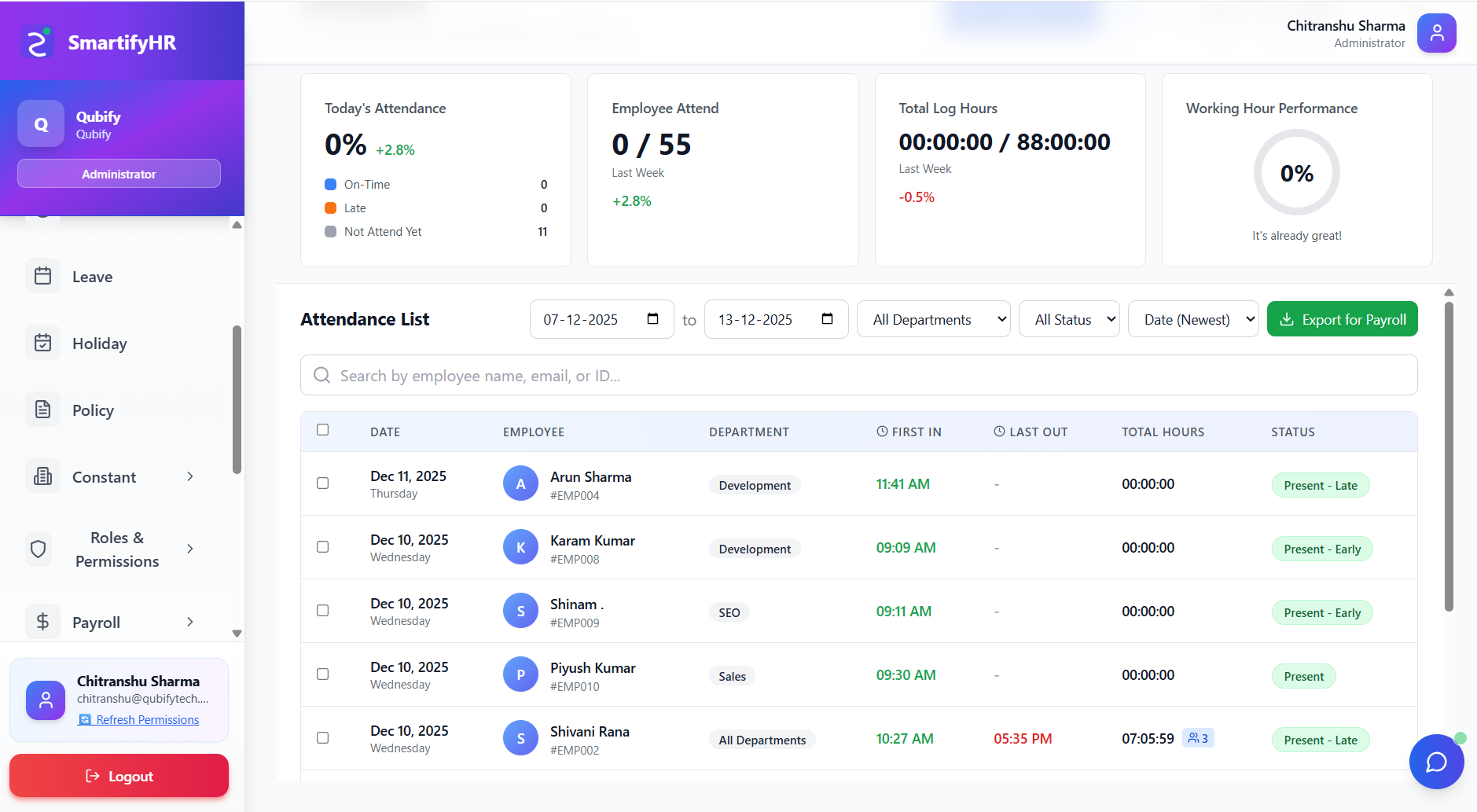The image size is (1477, 812).
Task: Open the Payroll dollar icon
Action: [42, 622]
